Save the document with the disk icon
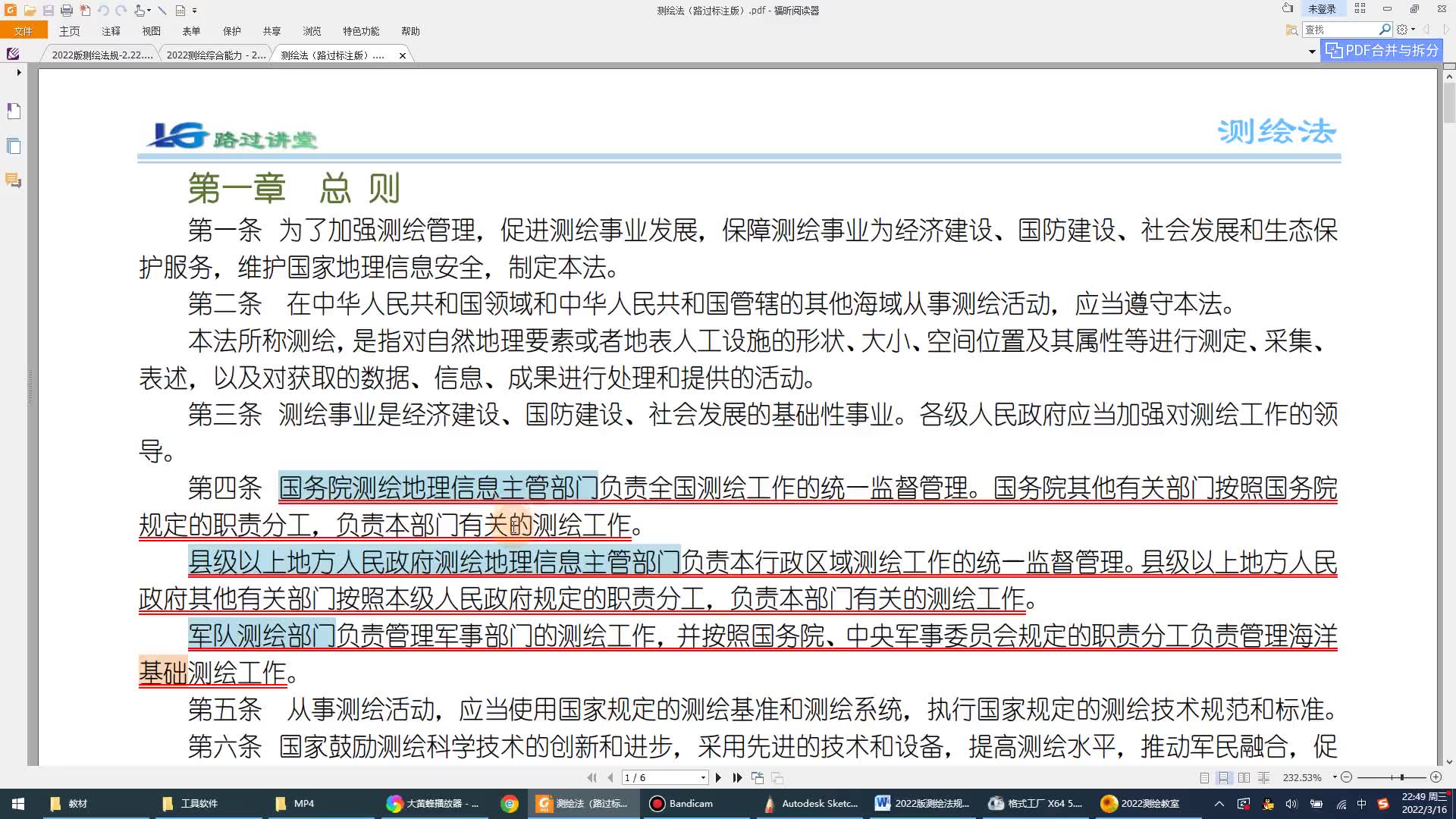 pos(49,11)
